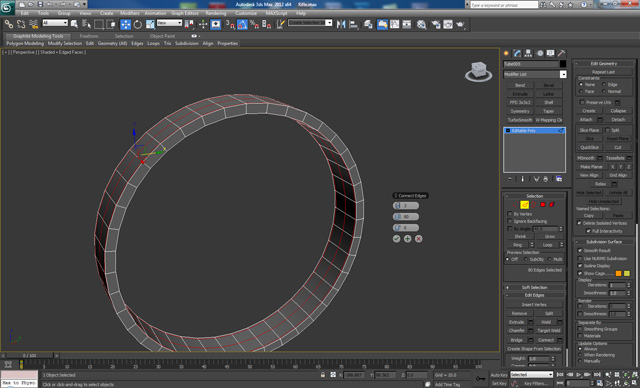Click the Mirror tool icon
The height and width of the screenshot is (388, 640).
tap(341, 24)
